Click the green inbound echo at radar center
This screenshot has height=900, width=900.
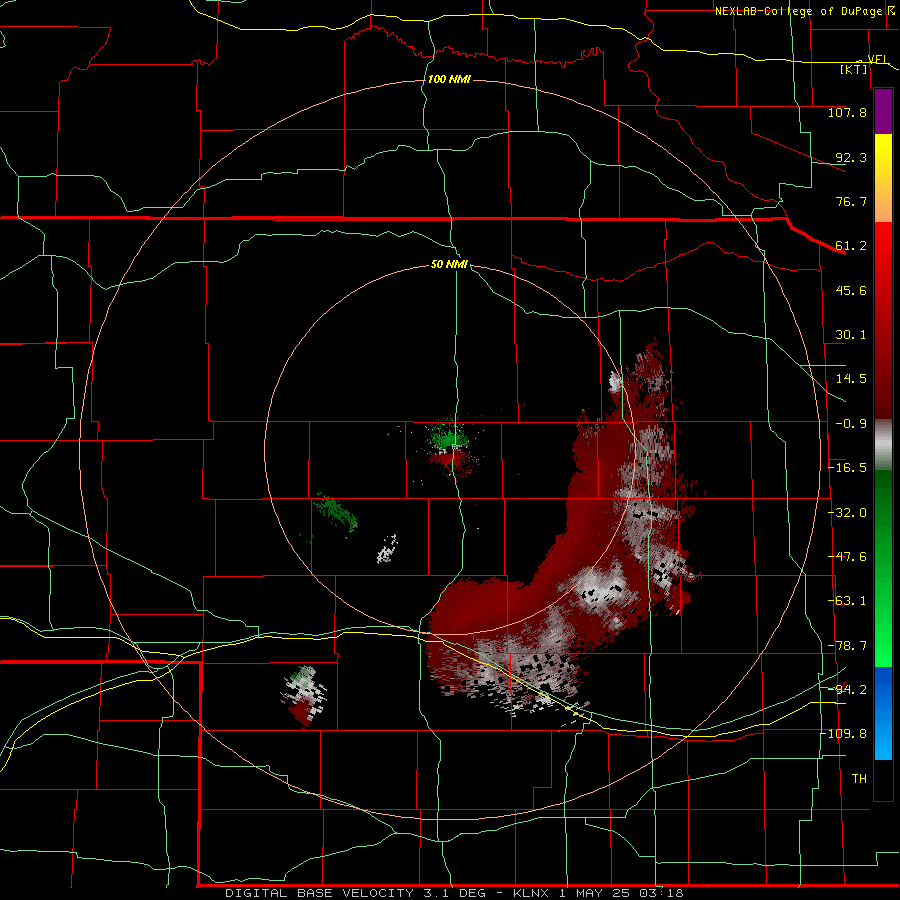(x=448, y=435)
